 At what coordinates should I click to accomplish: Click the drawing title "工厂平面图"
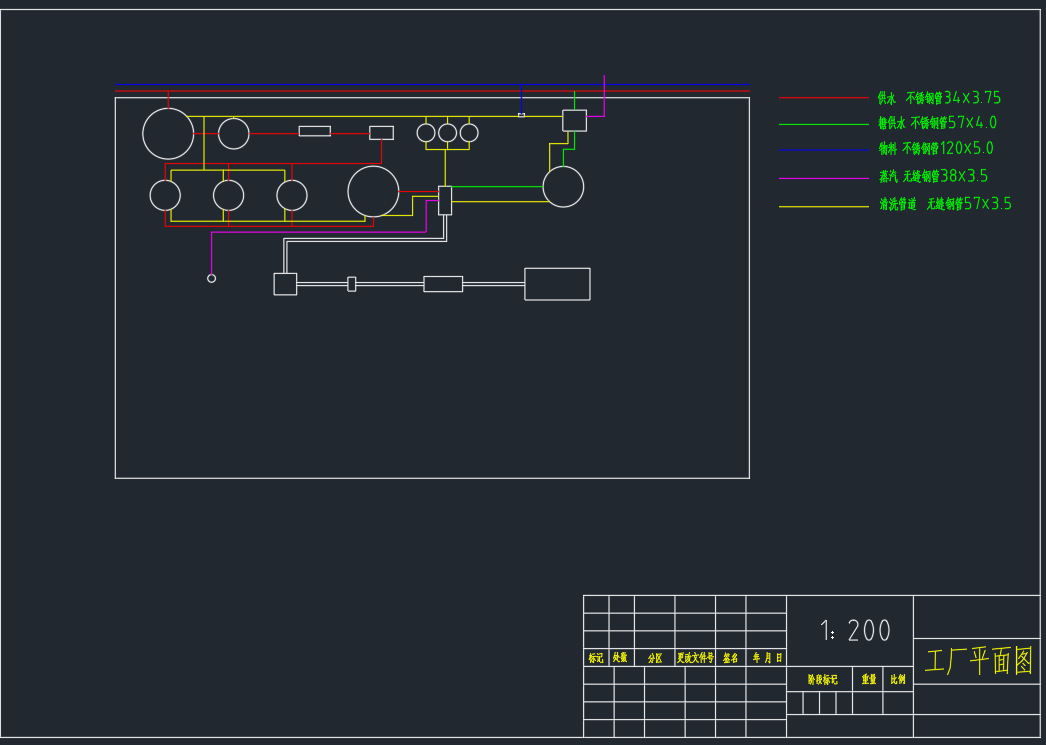(x=979, y=661)
